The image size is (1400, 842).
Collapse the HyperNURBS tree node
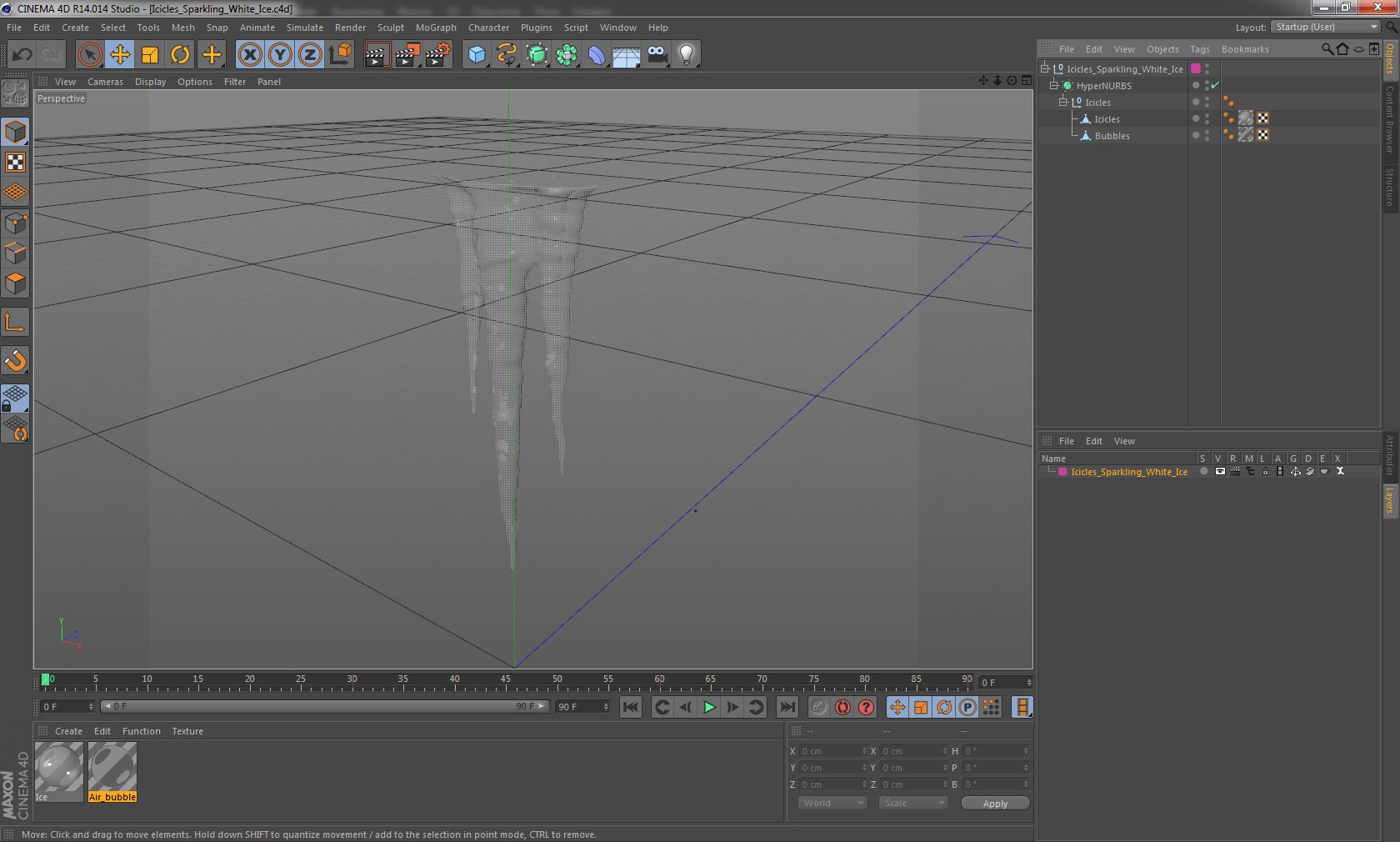pyautogui.click(x=1053, y=86)
